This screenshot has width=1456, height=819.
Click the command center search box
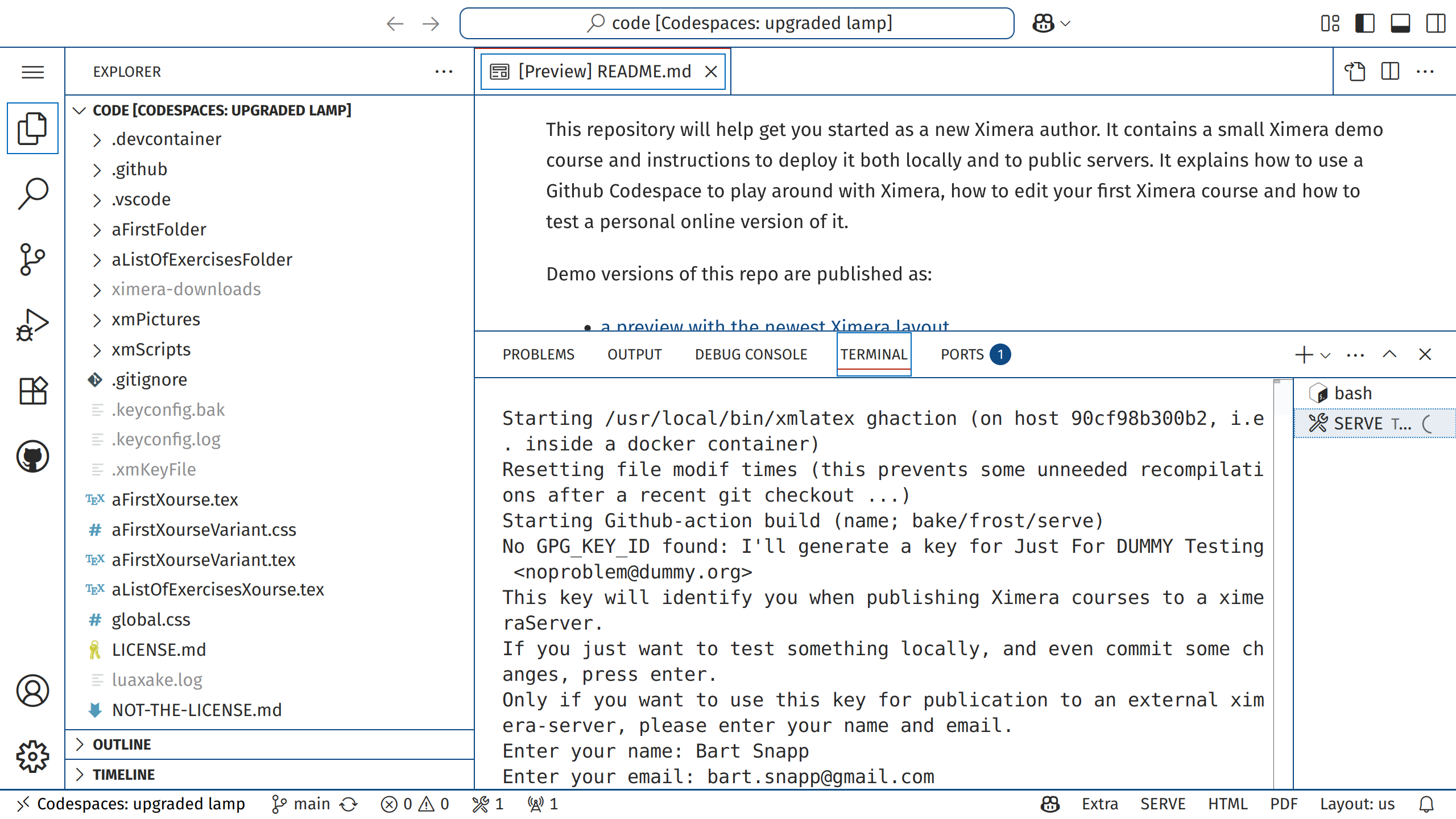[x=737, y=23]
